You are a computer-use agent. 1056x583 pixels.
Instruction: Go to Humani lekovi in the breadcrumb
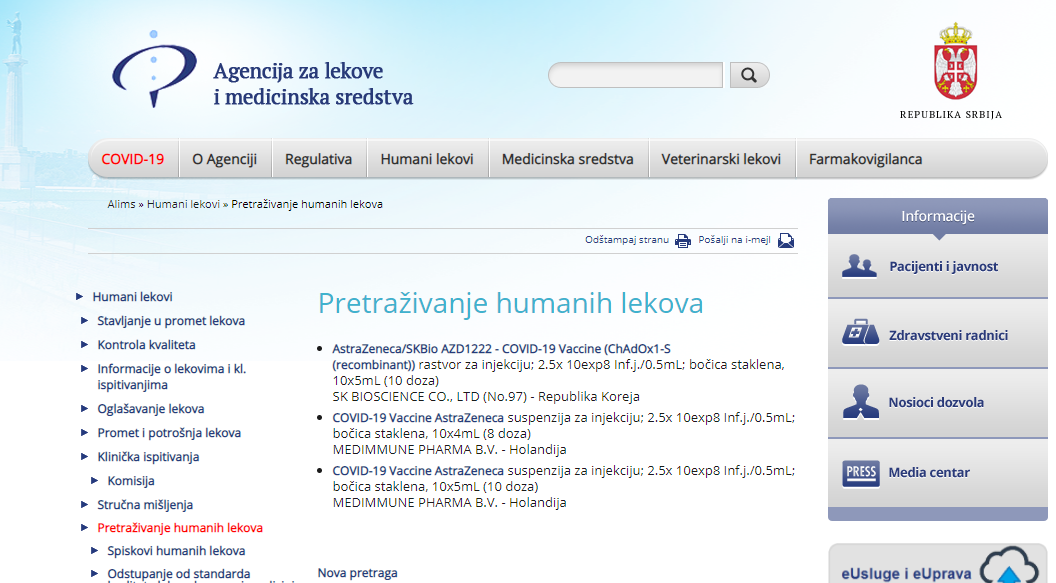click(183, 204)
